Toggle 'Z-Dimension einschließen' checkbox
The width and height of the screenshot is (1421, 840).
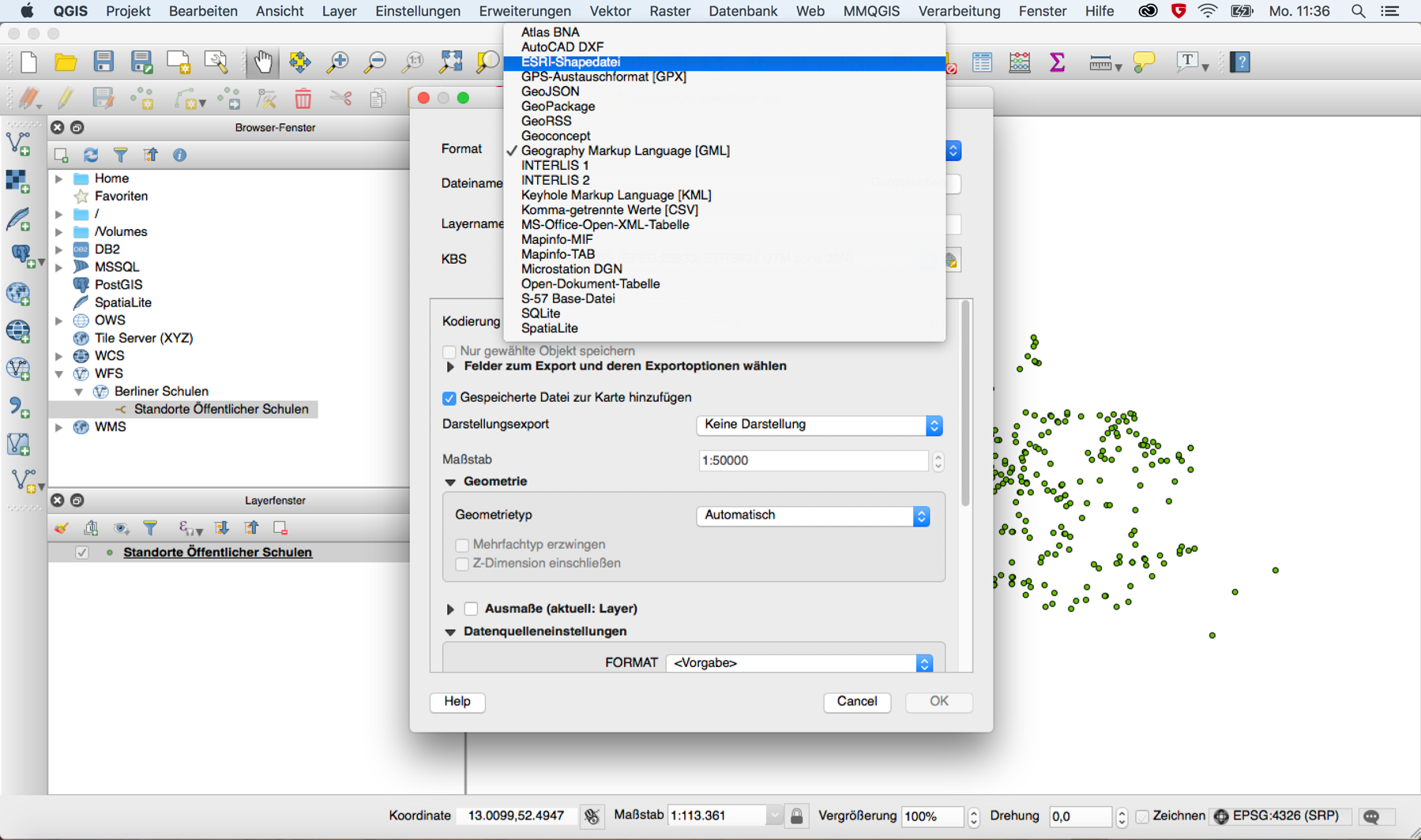tap(462, 564)
